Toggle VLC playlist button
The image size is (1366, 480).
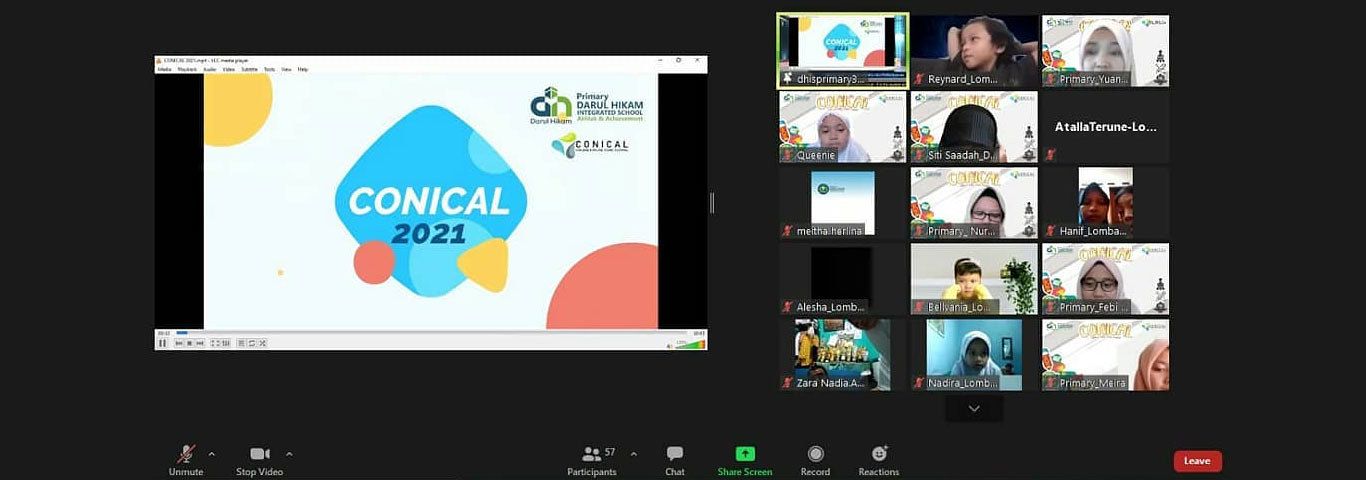pyautogui.click(x=241, y=343)
